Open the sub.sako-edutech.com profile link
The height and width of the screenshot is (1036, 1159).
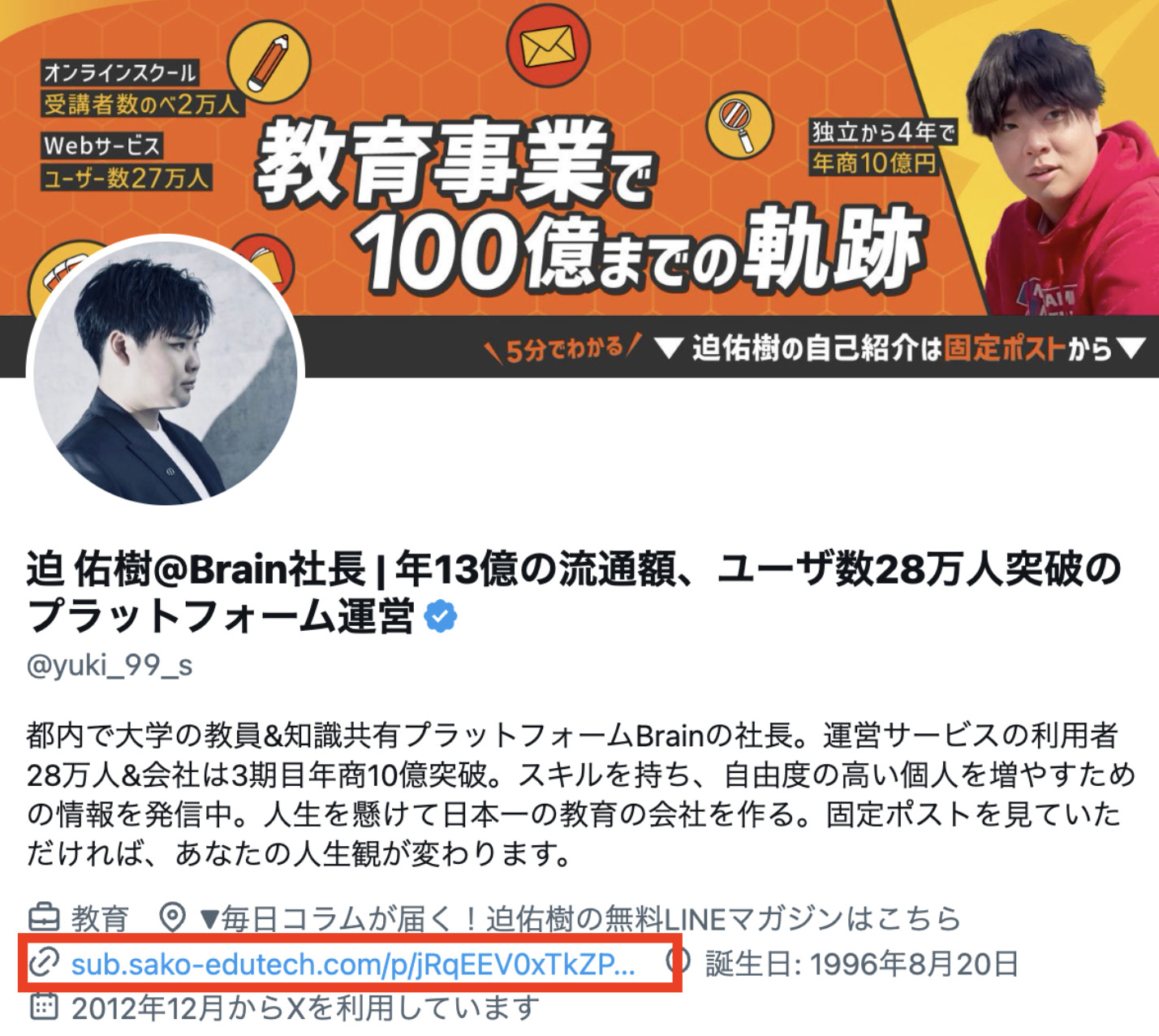353,964
